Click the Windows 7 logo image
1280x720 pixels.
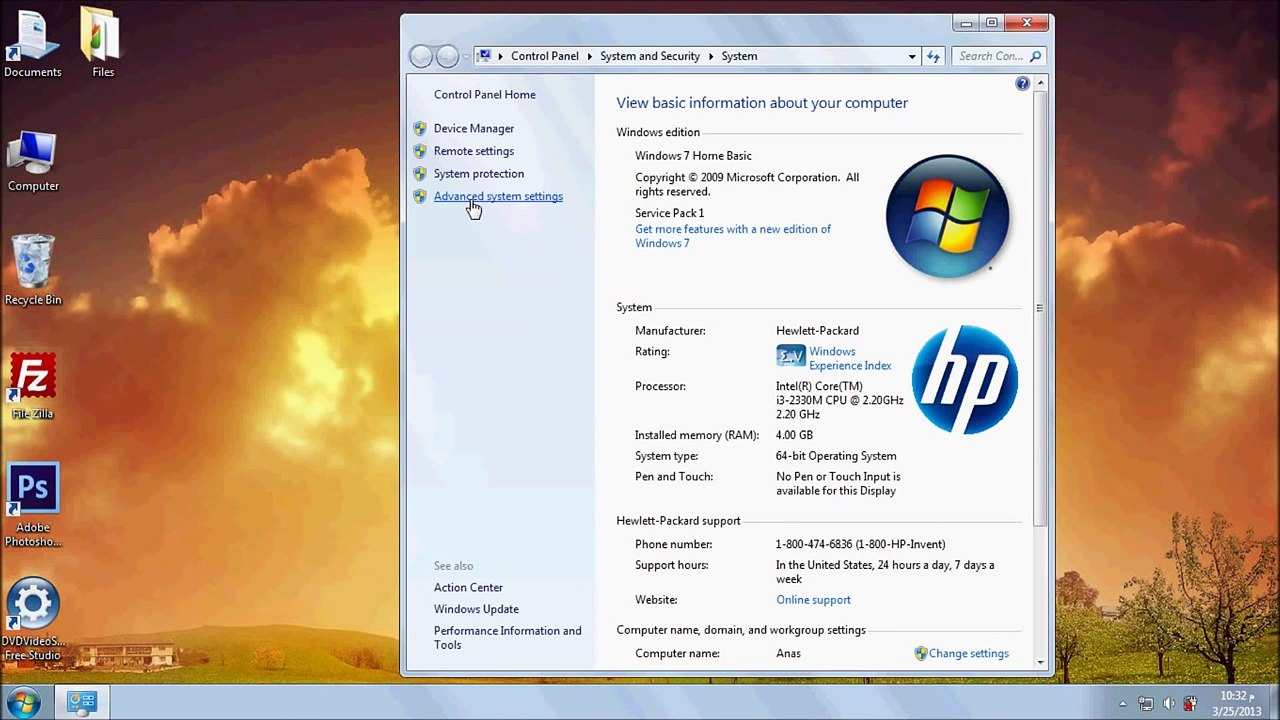[947, 216]
